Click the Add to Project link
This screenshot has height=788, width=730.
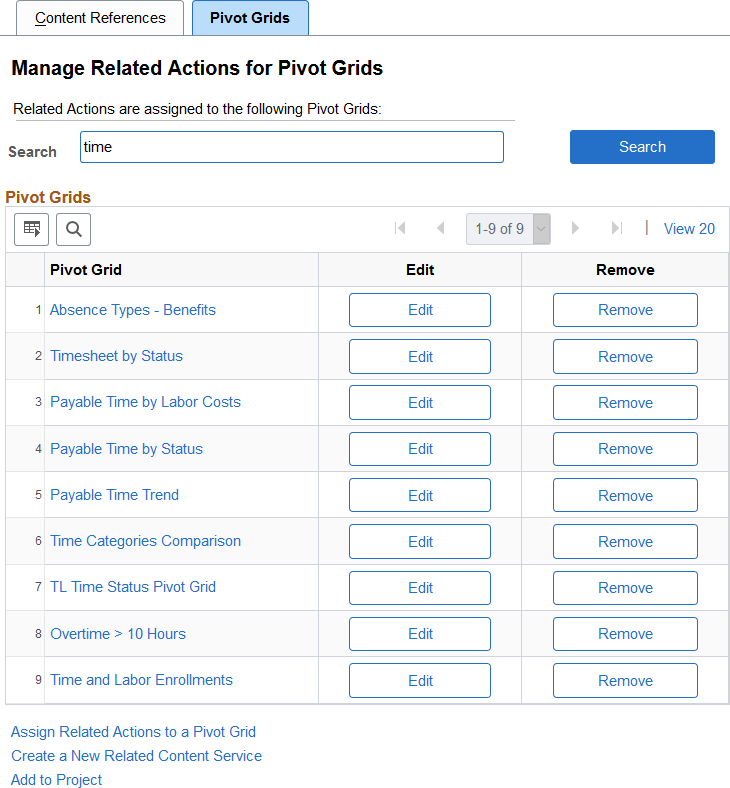[x=56, y=780]
